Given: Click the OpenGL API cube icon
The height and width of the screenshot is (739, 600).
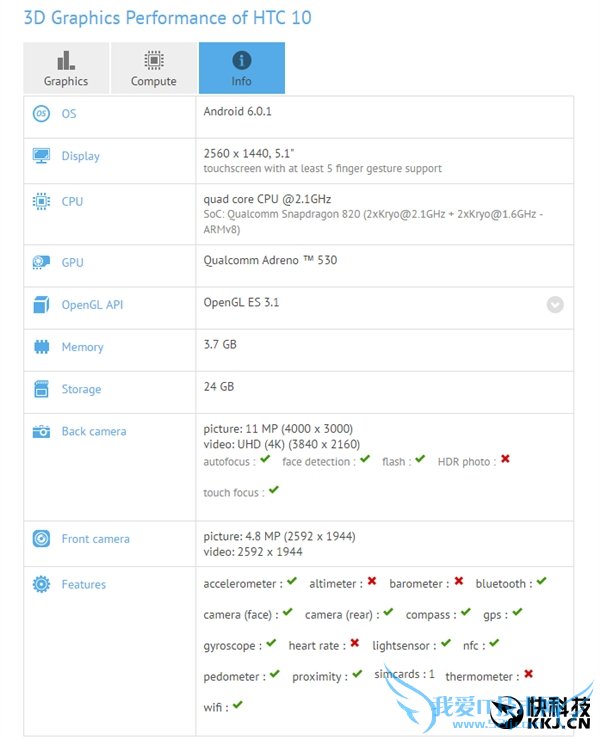Looking at the screenshot, I should 41,305.
